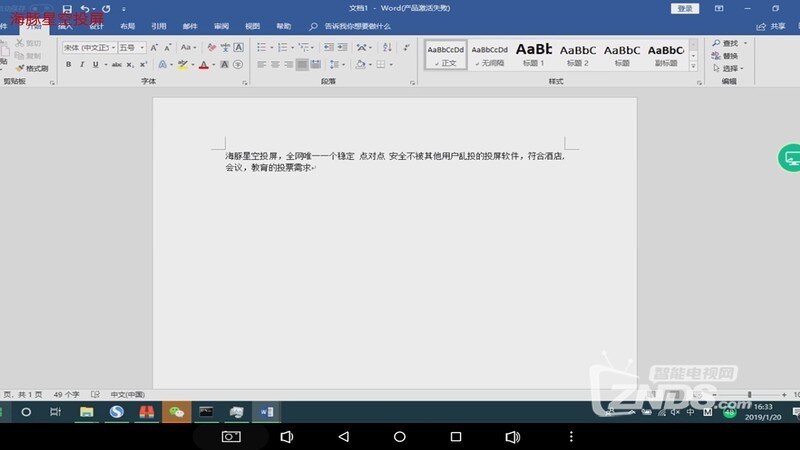
Task: Switch to the 布局 ribbon tab
Action: coord(128,26)
